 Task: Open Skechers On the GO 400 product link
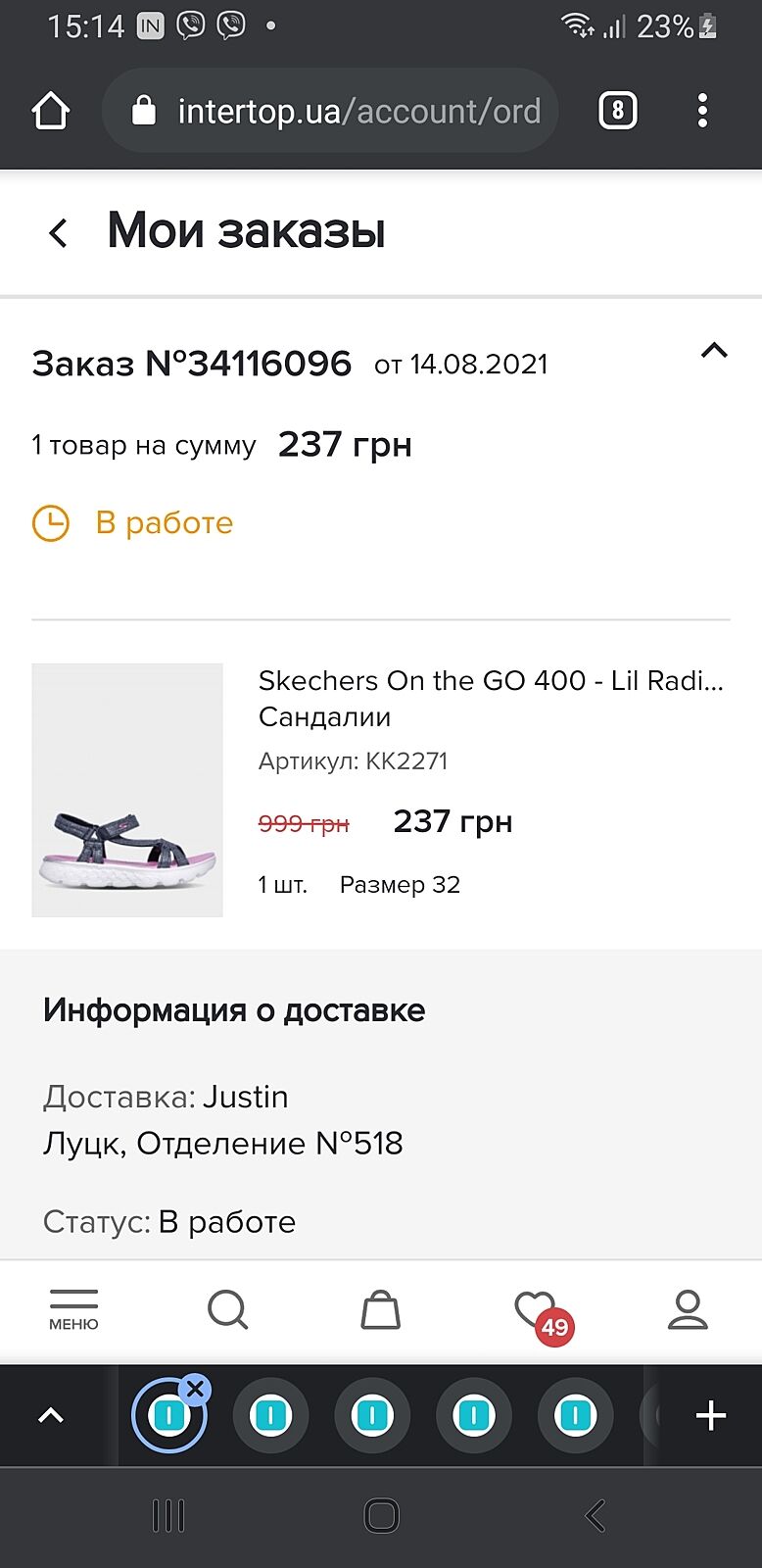pyautogui.click(x=490, y=680)
